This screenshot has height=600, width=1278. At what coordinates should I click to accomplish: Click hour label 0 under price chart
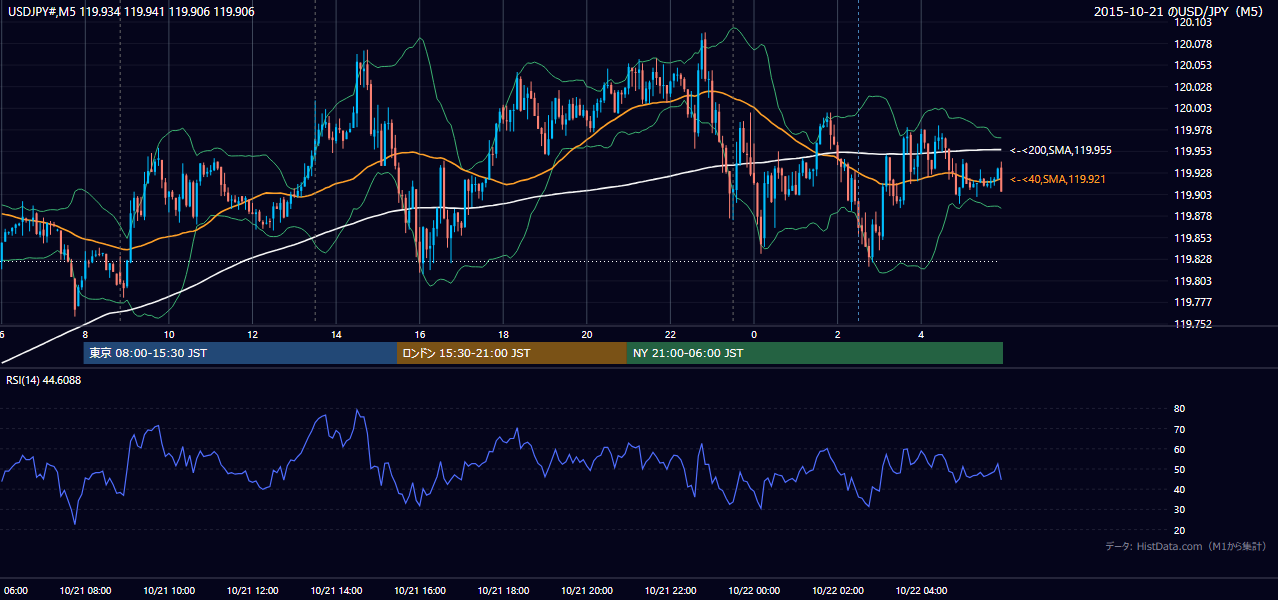(754, 334)
